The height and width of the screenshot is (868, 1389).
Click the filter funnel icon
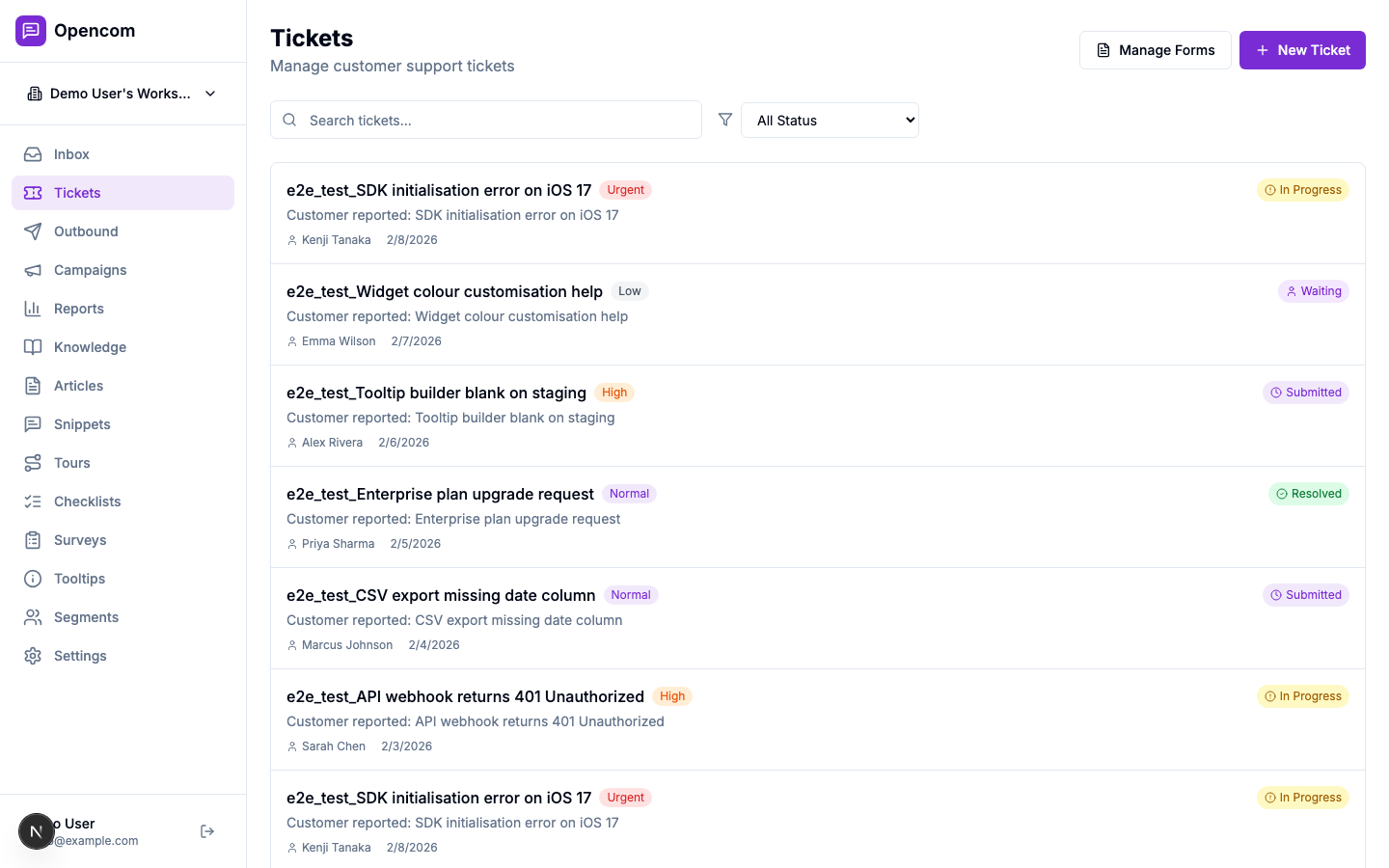724,120
